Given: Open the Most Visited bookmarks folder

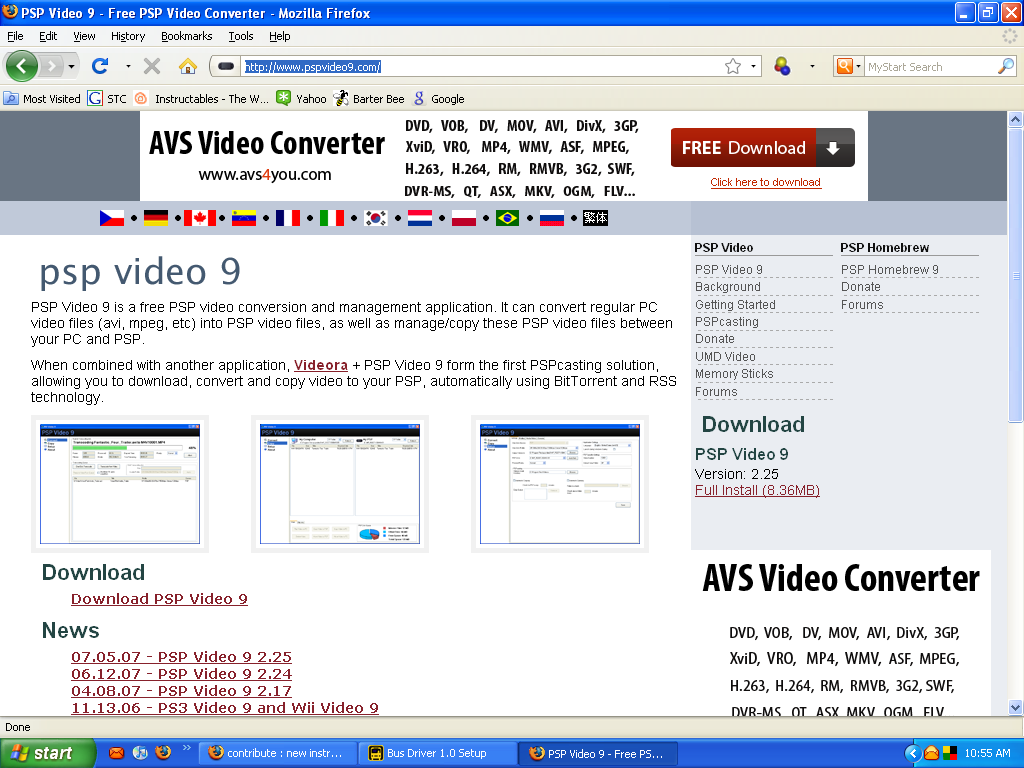Looking at the screenshot, I should 42,99.
